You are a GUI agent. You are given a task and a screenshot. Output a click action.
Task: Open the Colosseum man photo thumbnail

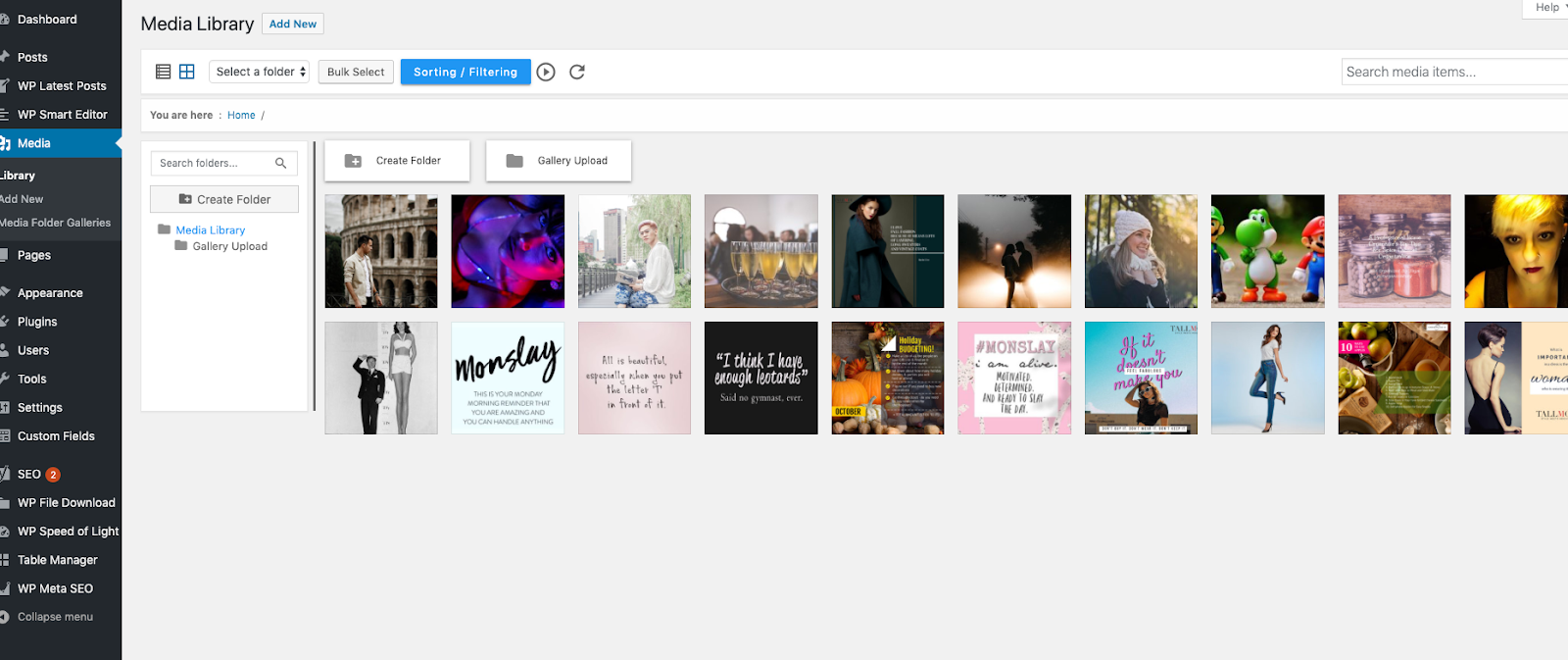tap(381, 251)
